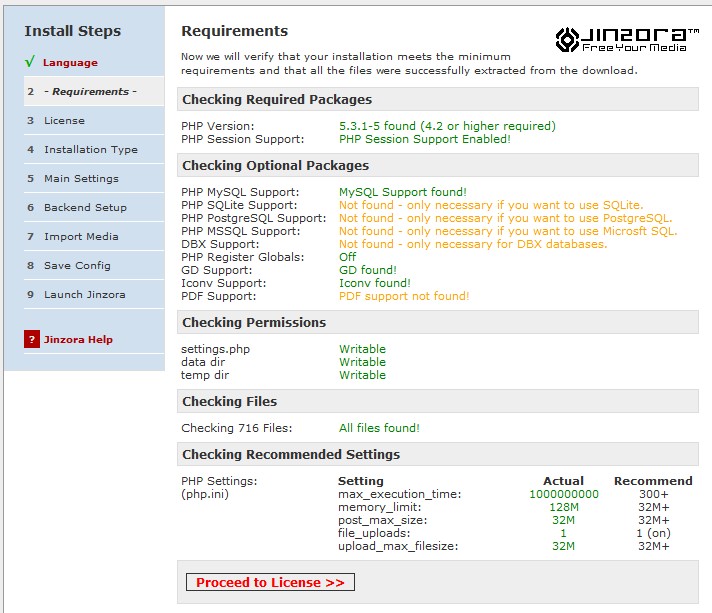712x613 pixels.
Task: Click the Requirements page heading
Action: [234, 31]
